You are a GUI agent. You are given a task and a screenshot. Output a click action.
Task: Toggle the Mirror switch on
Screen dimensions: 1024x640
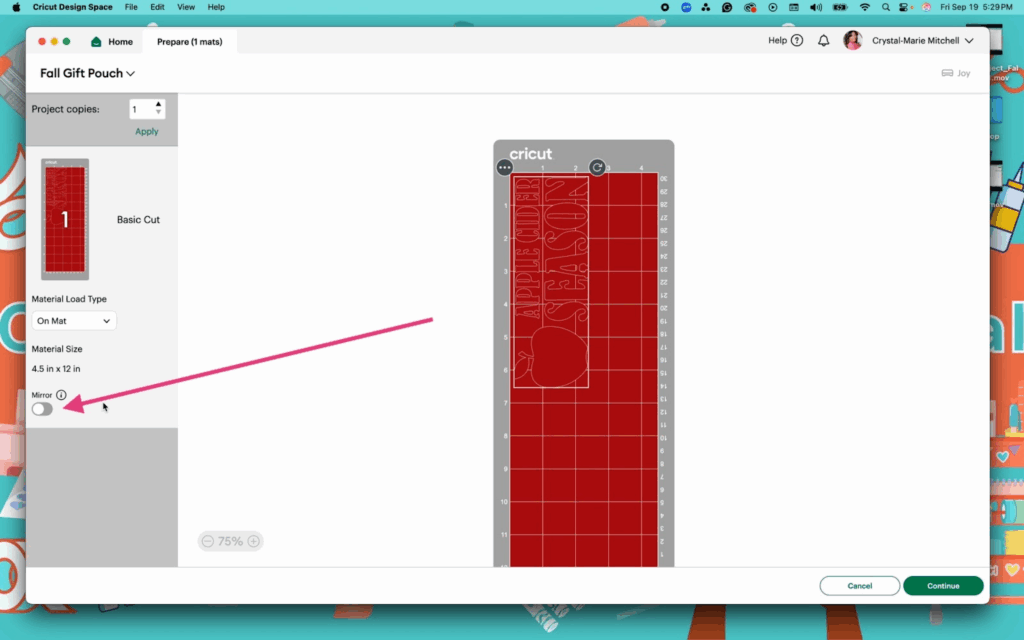[42, 409]
